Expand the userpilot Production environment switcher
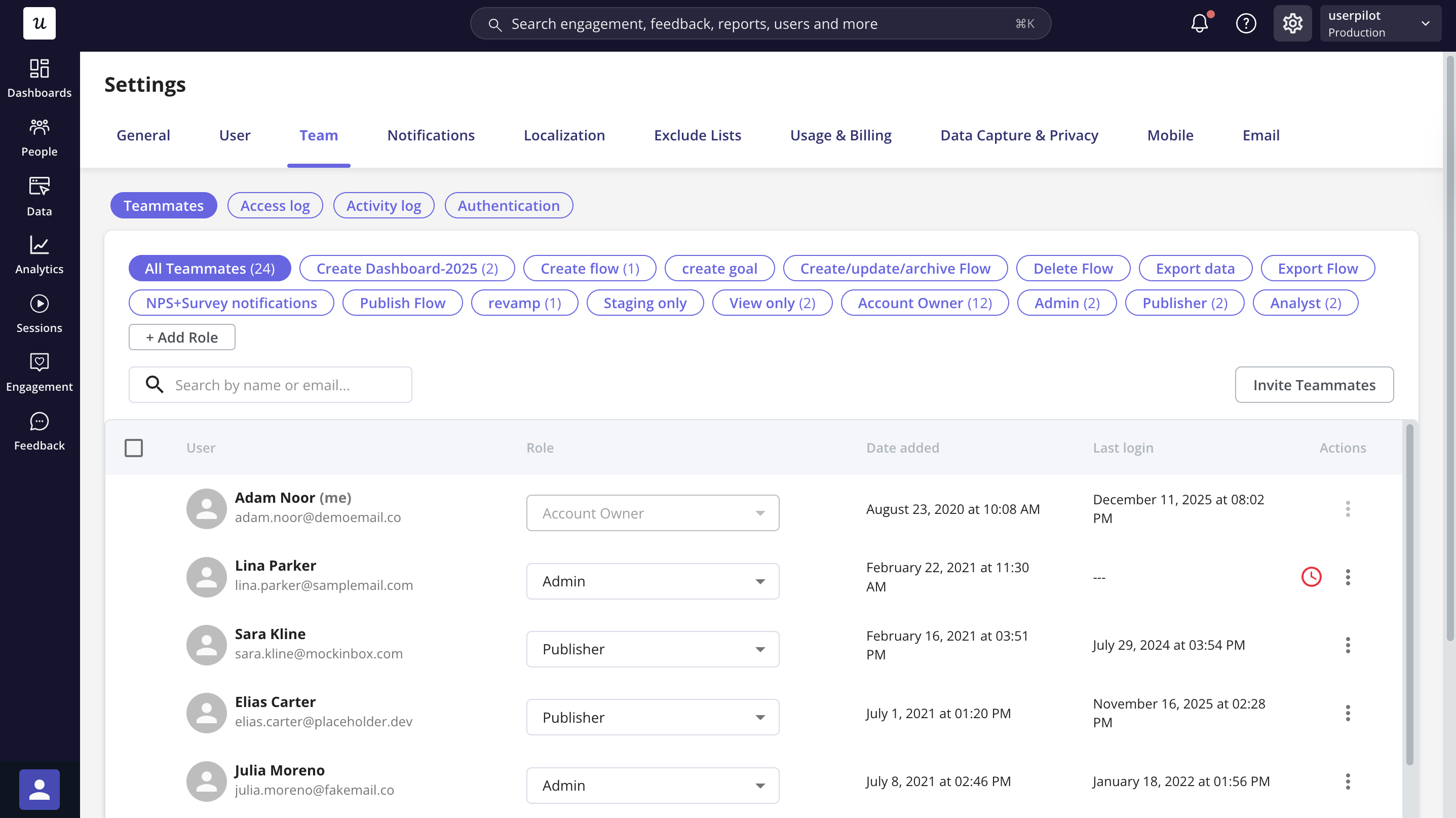This screenshot has height=818, width=1456. point(1380,23)
